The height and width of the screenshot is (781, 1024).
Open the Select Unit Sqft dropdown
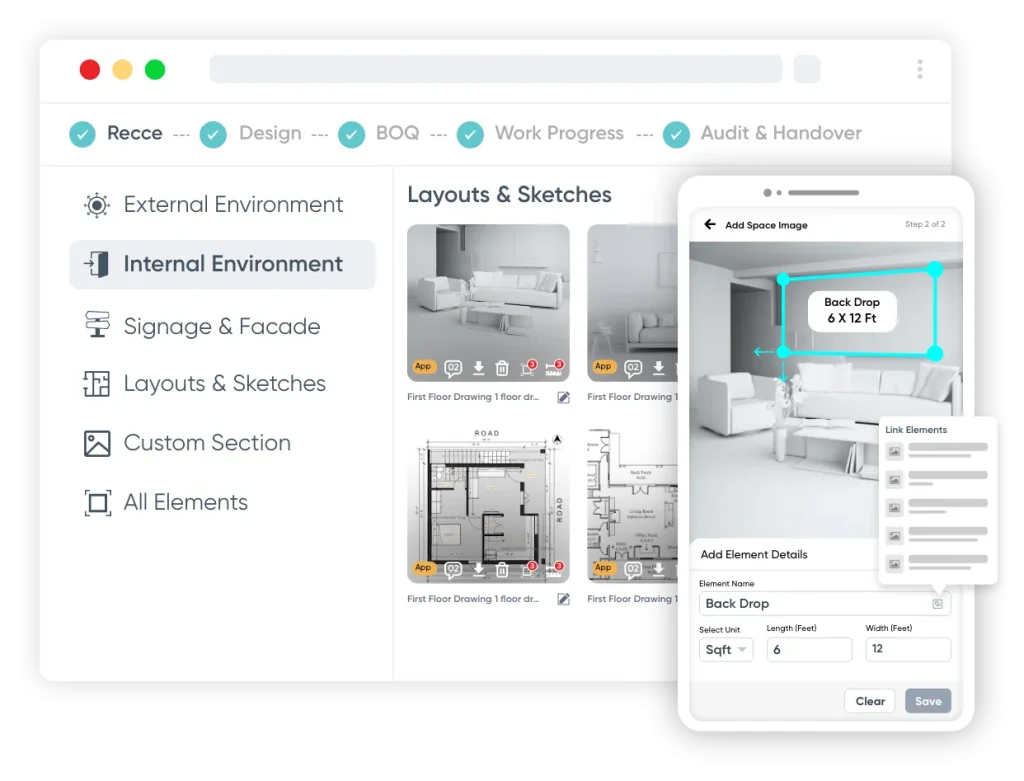[726, 650]
